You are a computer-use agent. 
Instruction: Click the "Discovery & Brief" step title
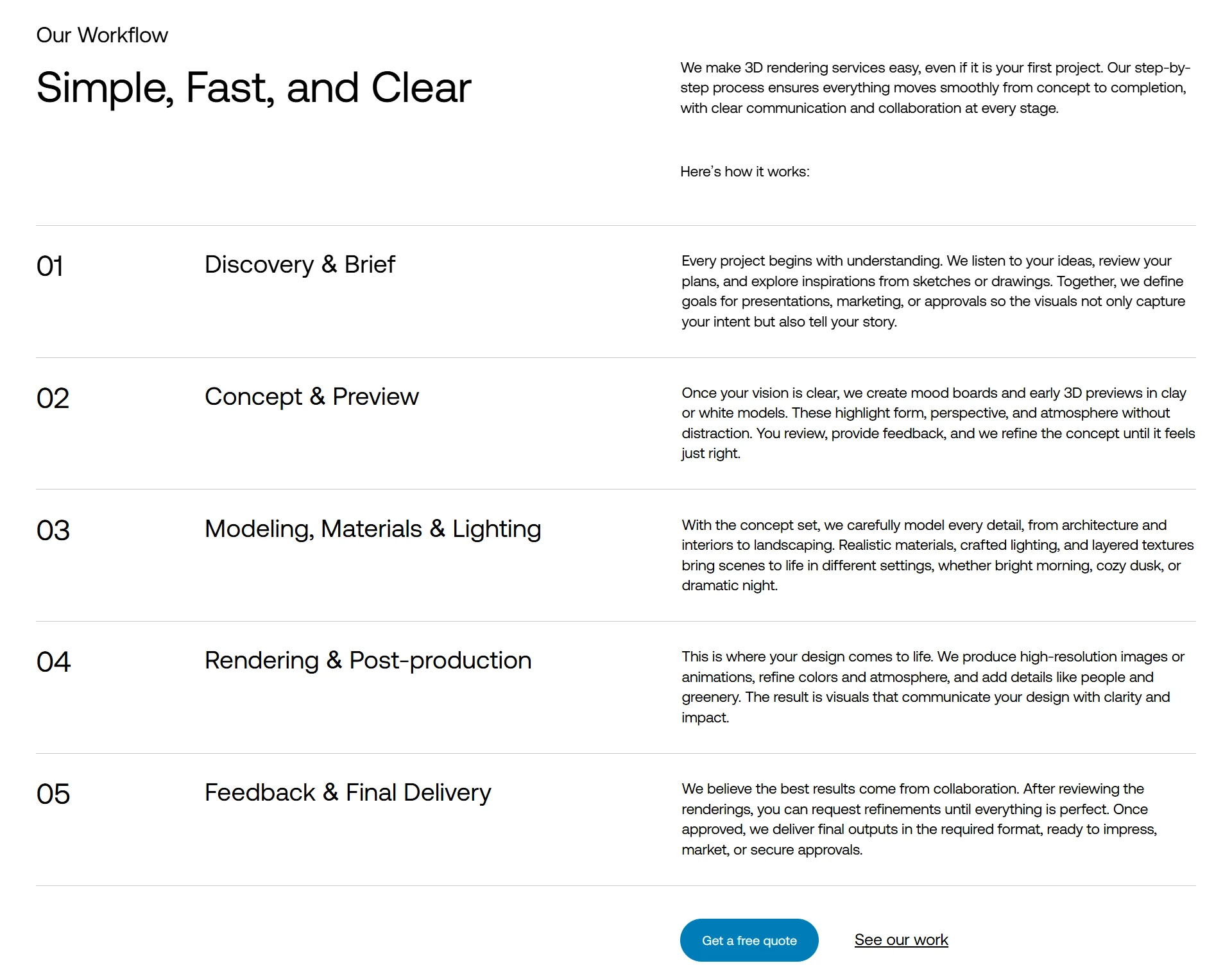[300, 264]
